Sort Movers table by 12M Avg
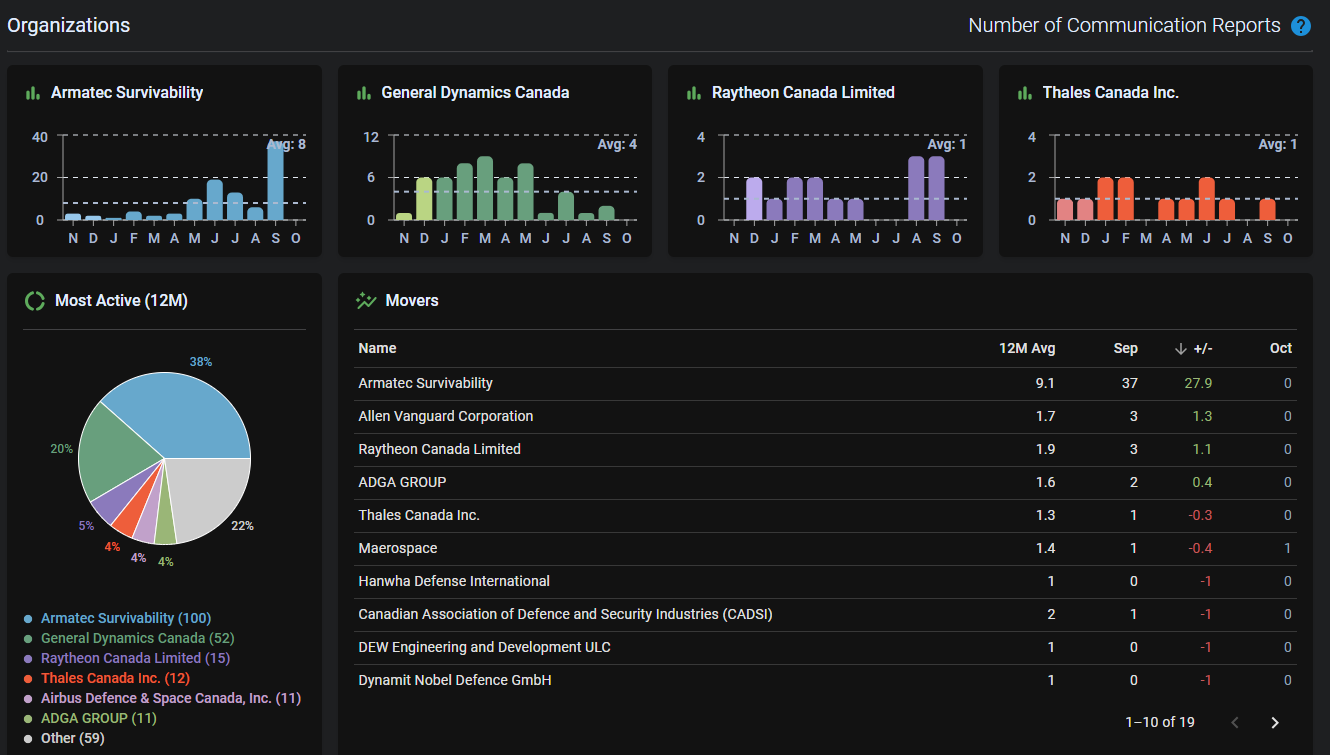The height and width of the screenshot is (755, 1330). click(1027, 348)
